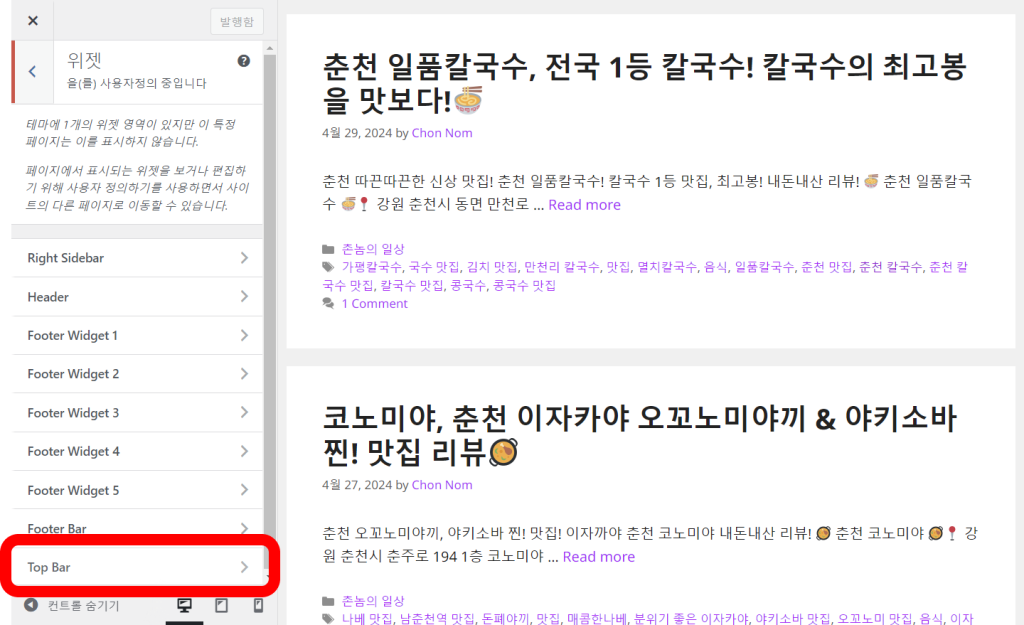Expand the Top Bar chevron arrow
Image resolution: width=1024 pixels, height=625 pixels.
[x=244, y=567]
